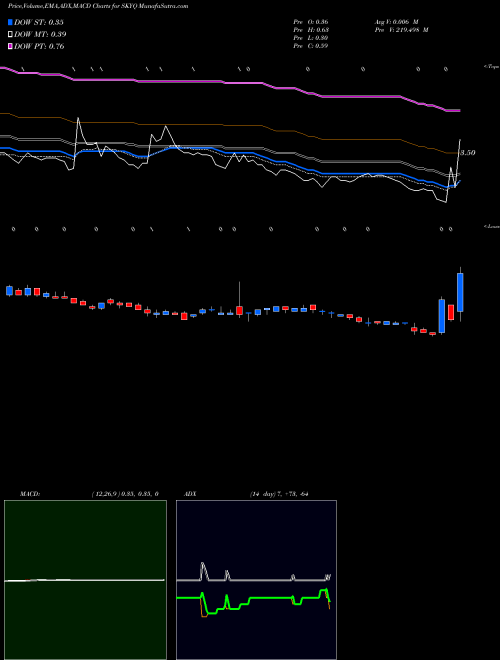Click the chart title mentioning MunafaSutra.com

pyautogui.click(x=98, y=6)
